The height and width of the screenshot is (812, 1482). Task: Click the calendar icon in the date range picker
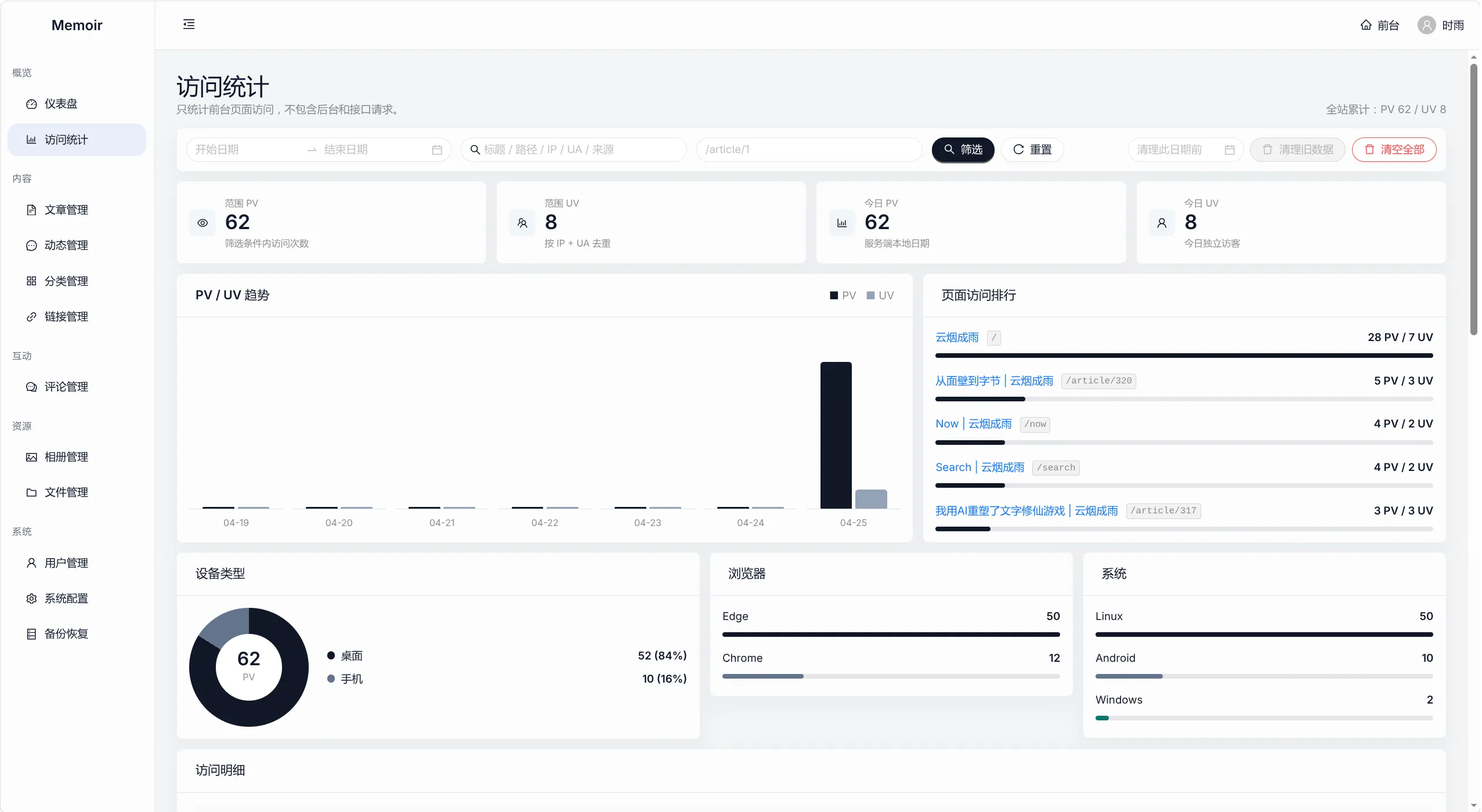[x=437, y=150]
